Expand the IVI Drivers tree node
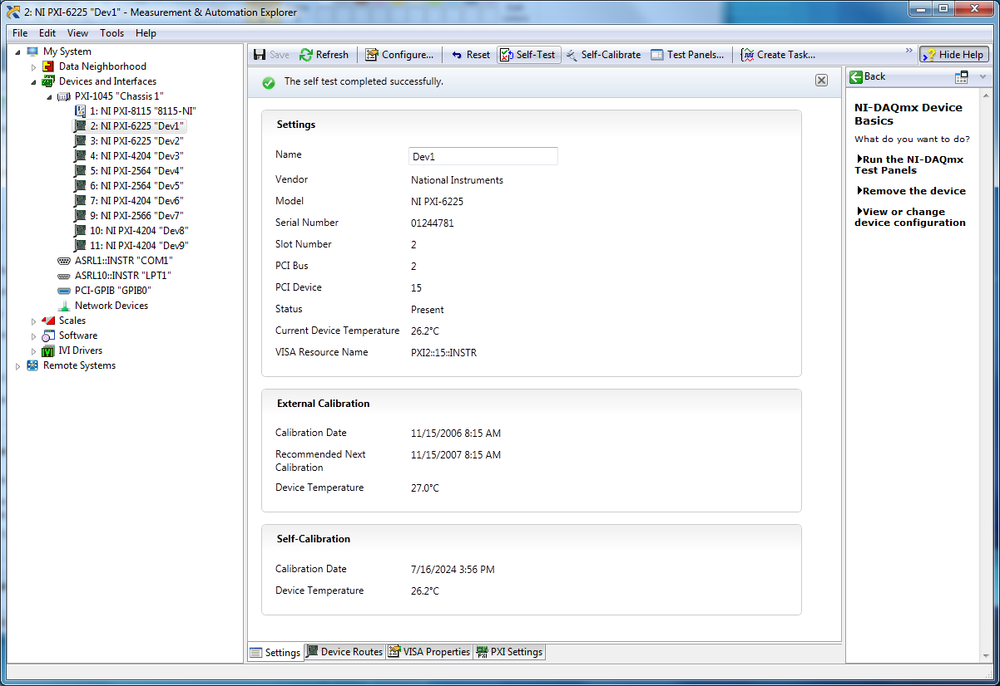The image size is (1000, 686). (x=34, y=351)
